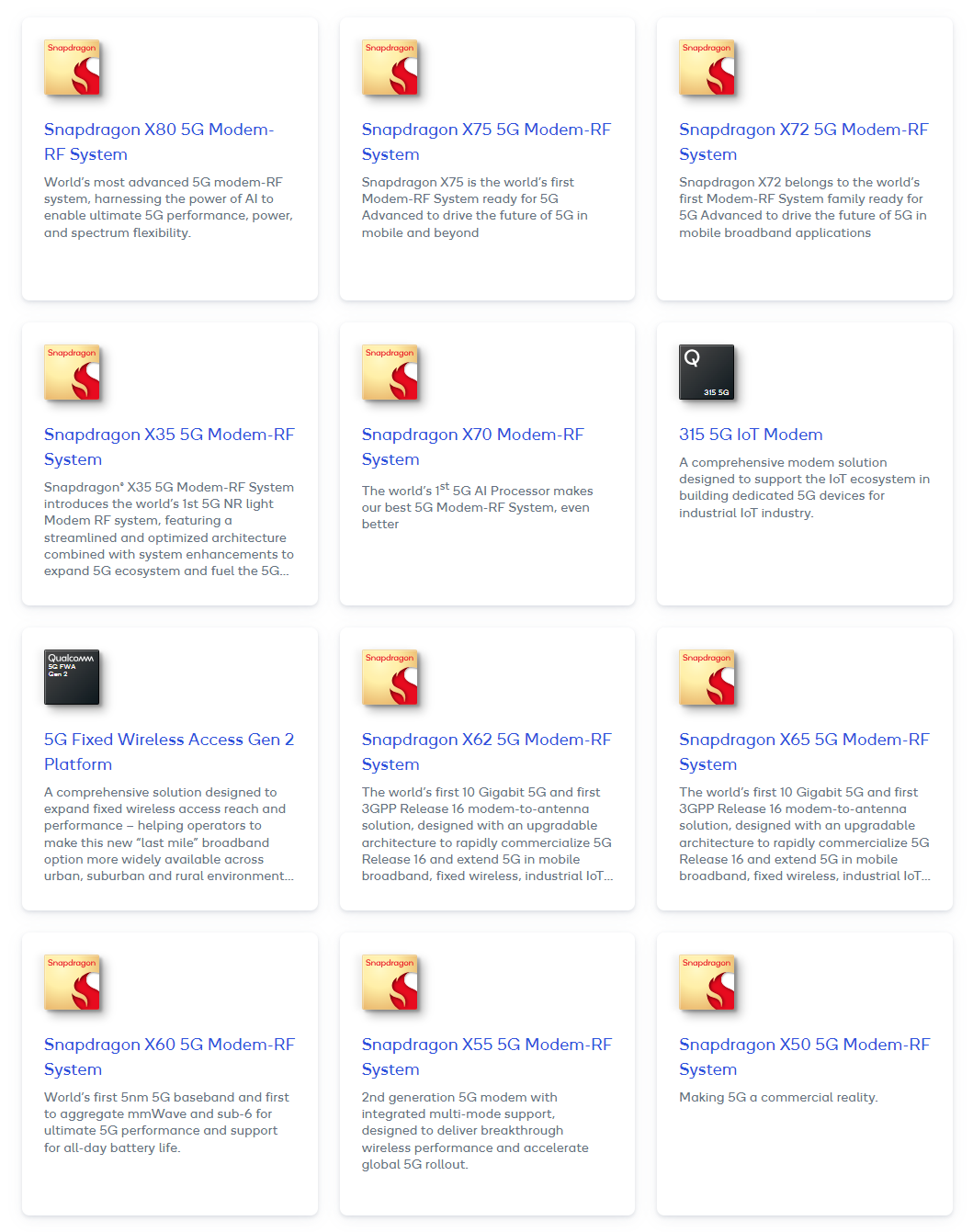Click the Snapdragon X65 chip icon

point(707,677)
